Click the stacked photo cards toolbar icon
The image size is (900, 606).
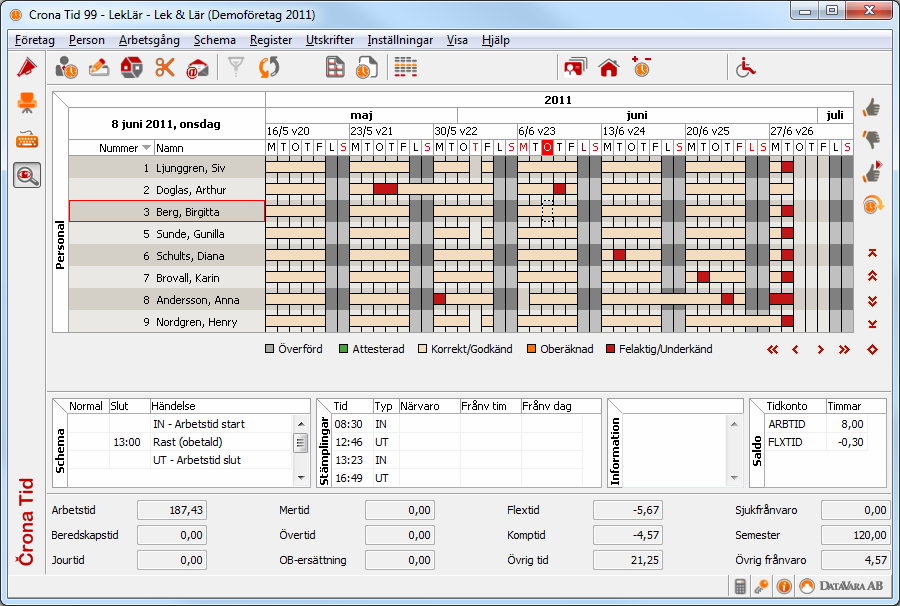click(x=576, y=68)
